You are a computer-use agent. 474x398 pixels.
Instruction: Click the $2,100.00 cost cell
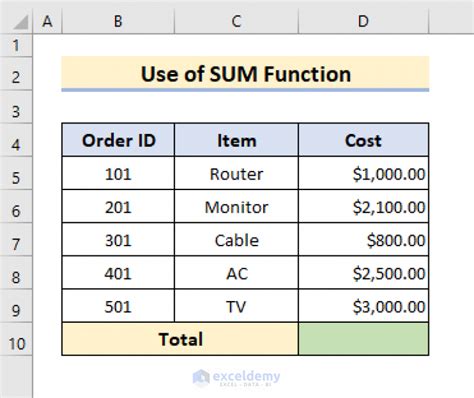tap(363, 206)
